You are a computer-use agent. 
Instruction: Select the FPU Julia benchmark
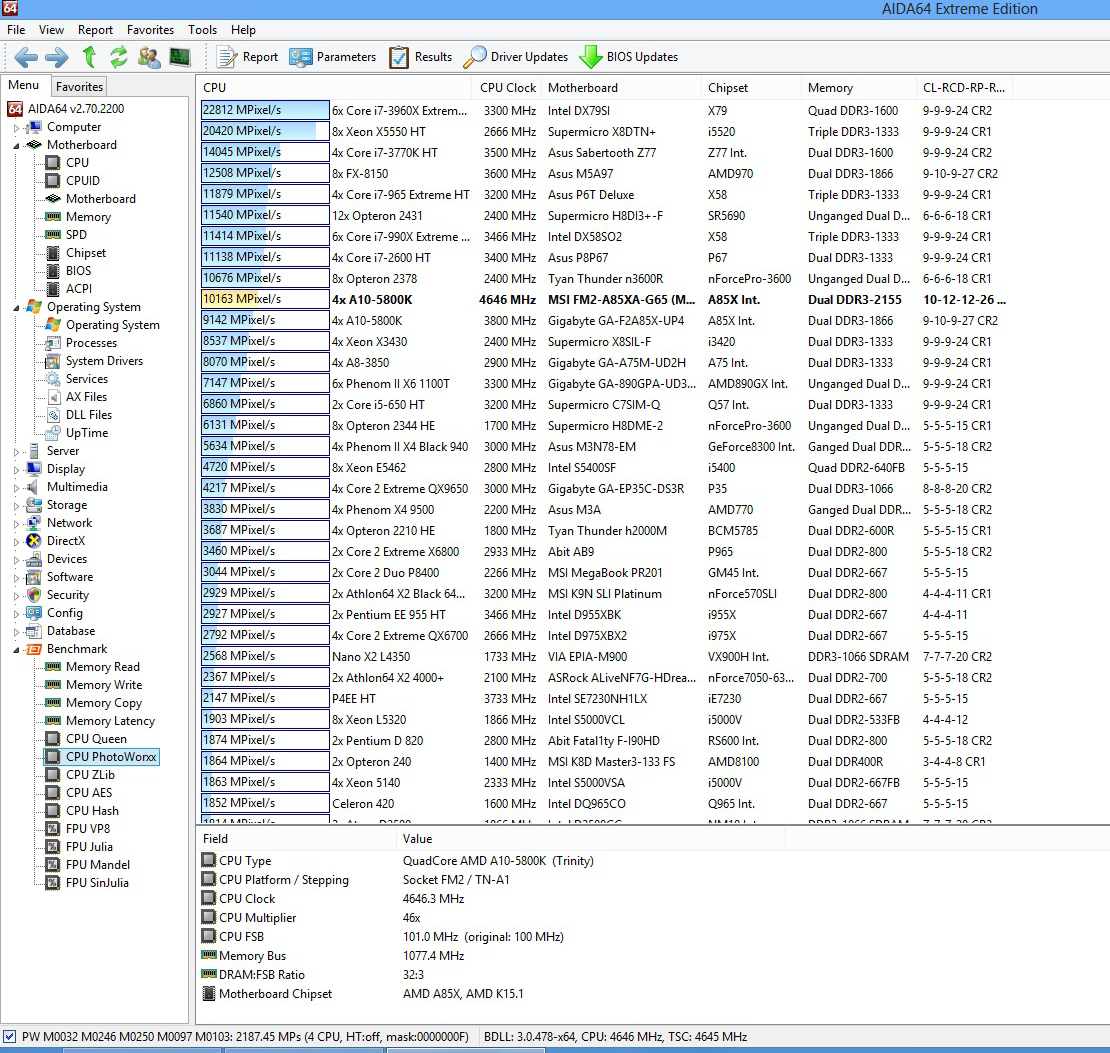(89, 847)
